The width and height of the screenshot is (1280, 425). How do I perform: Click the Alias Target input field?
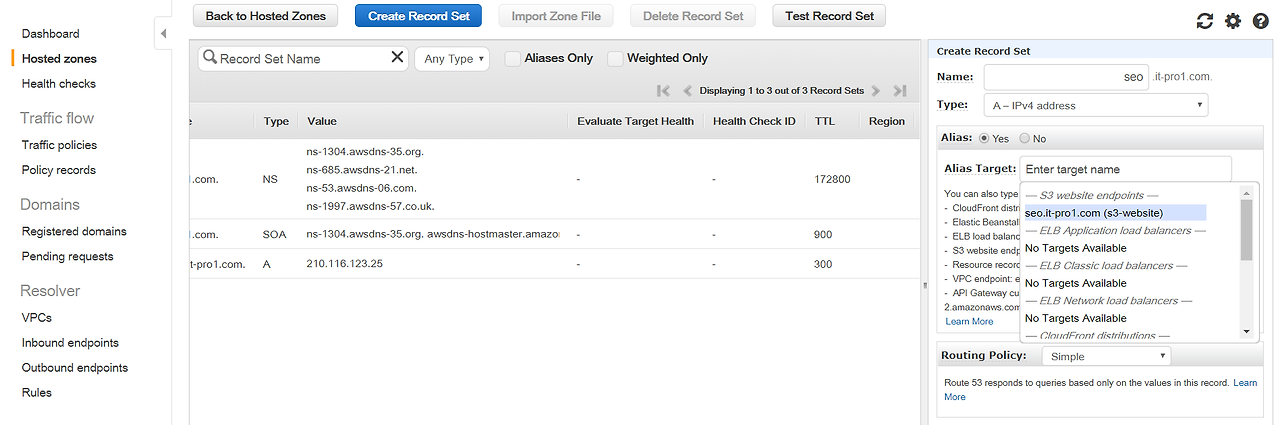(x=1126, y=169)
